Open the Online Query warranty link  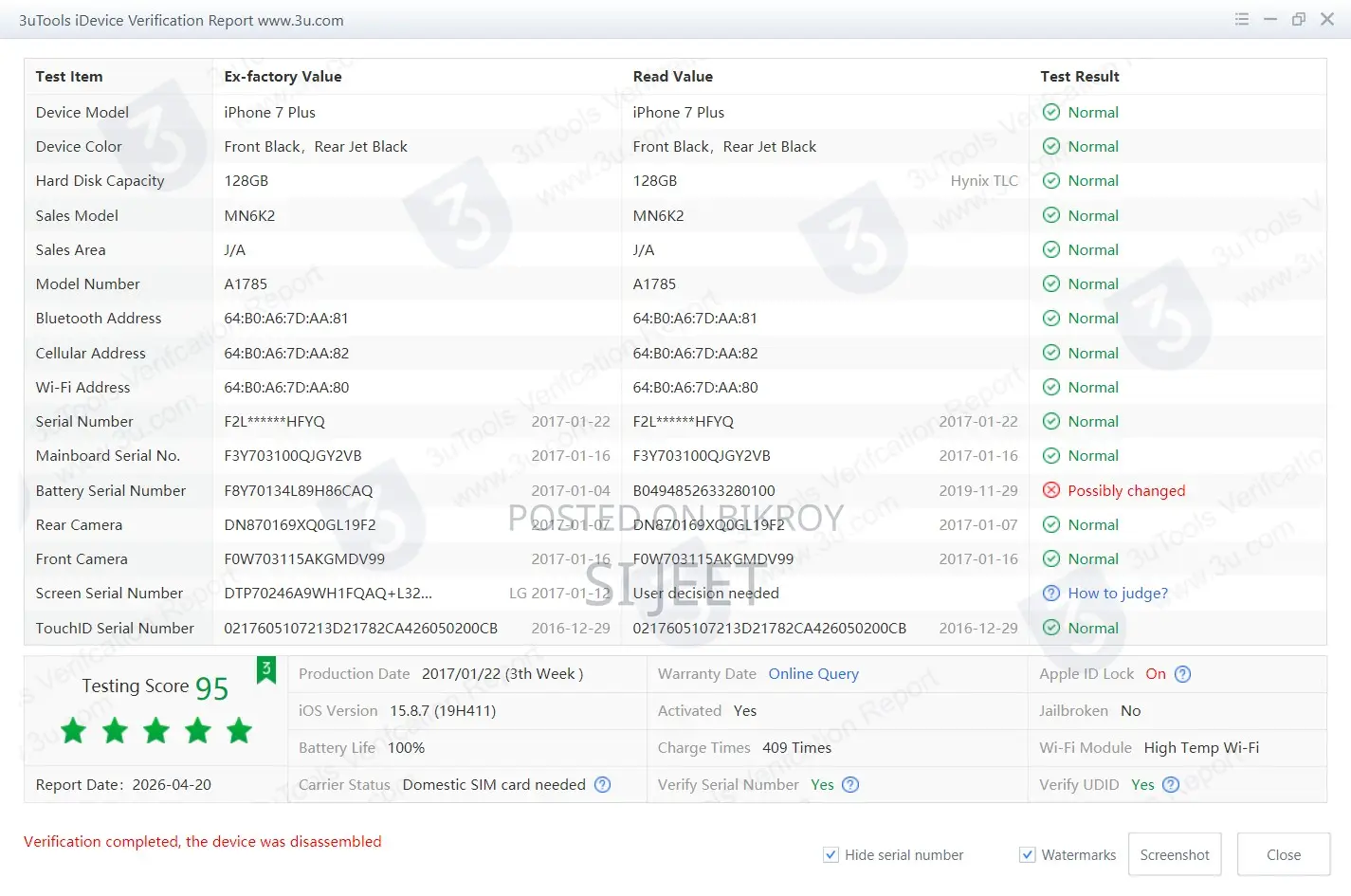click(813, 674)
